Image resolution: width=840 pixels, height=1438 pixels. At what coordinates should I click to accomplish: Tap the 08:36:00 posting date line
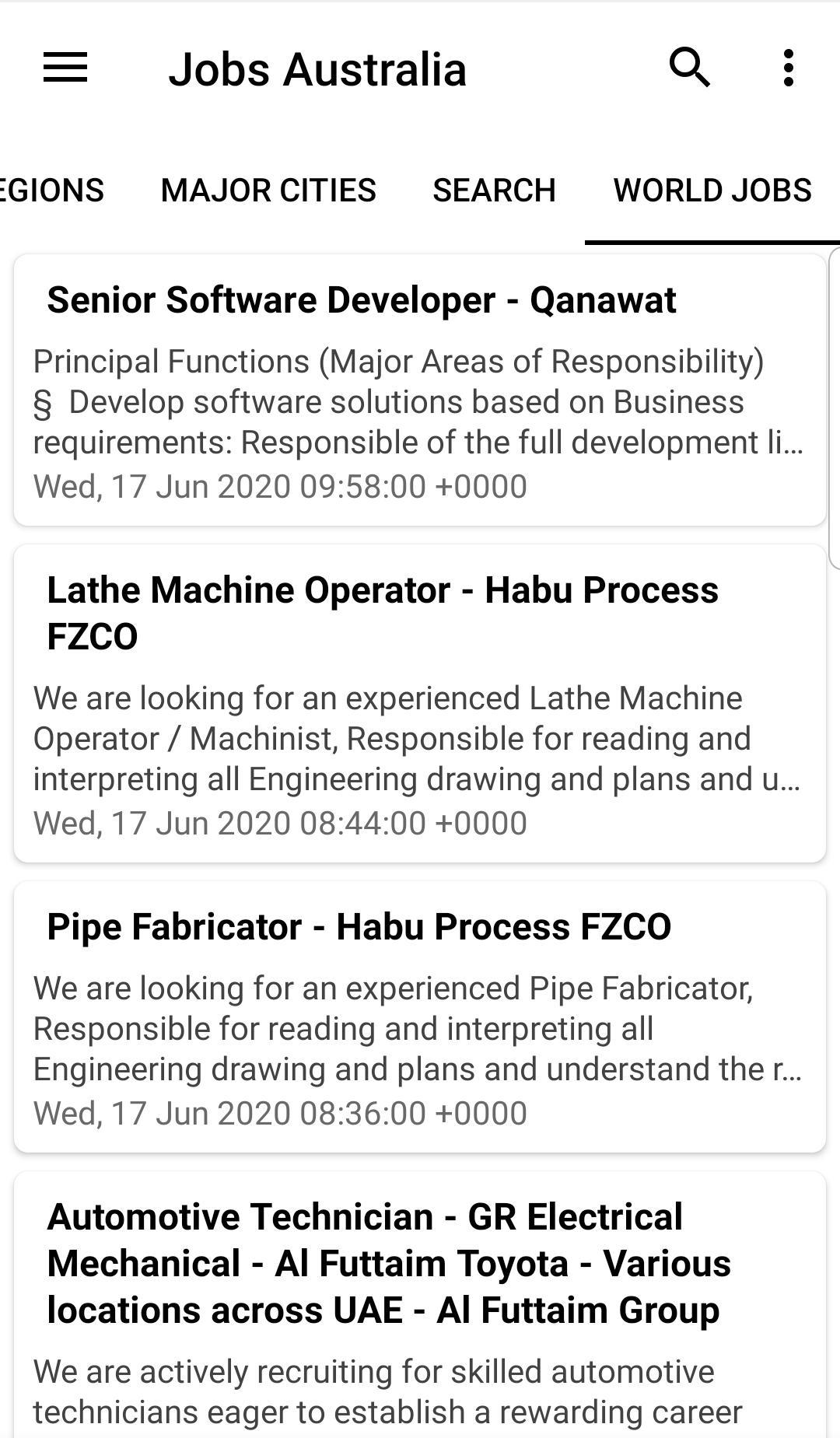[280, 1114]
